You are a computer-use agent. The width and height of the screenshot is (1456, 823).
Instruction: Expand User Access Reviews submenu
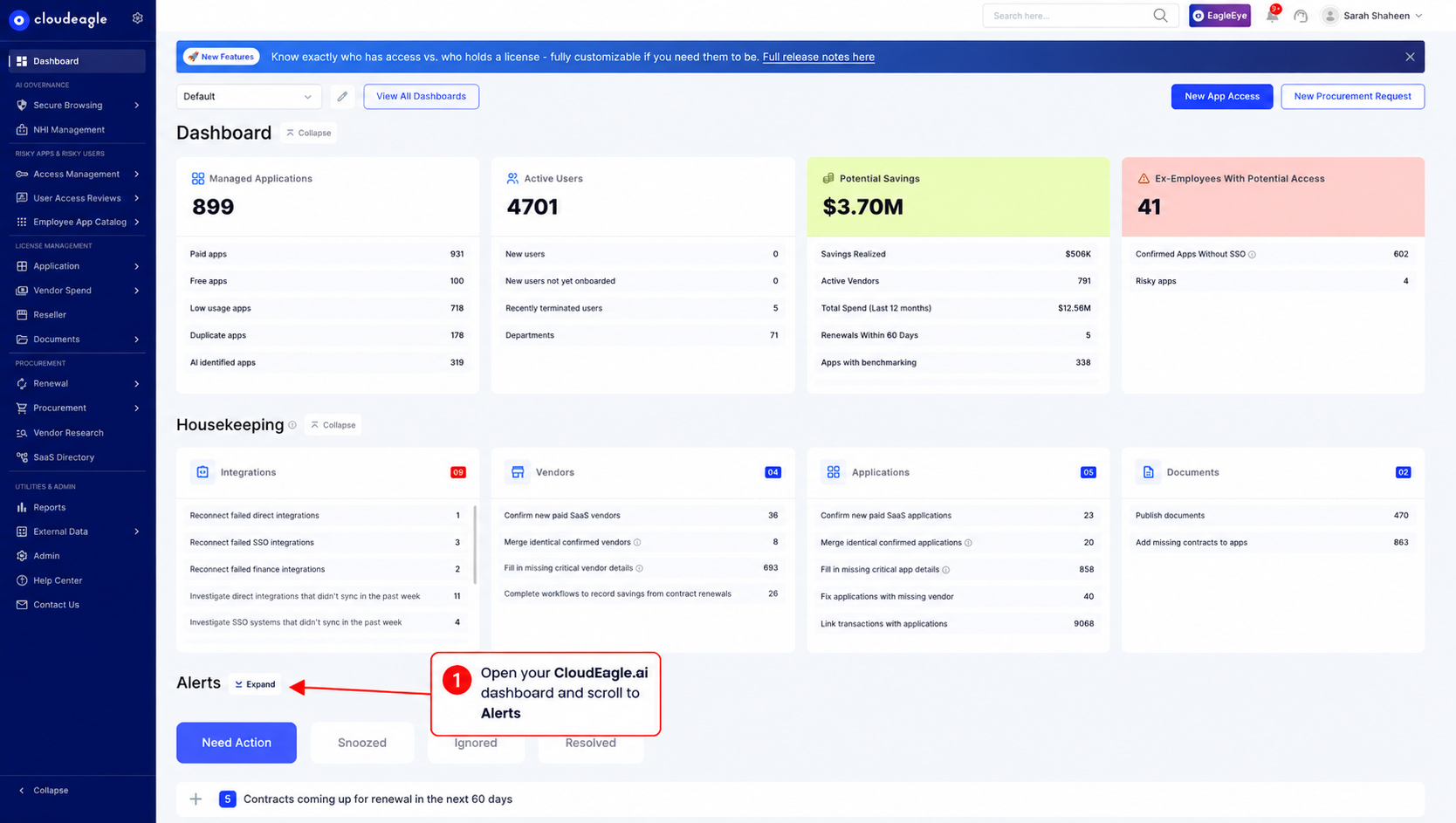click(x=137, y=198)
